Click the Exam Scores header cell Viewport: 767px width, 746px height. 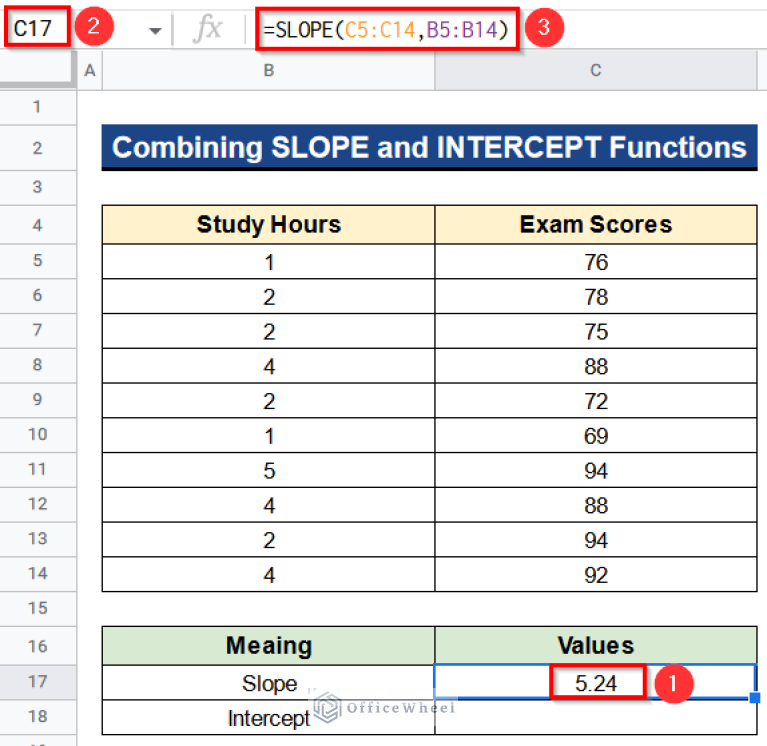(x=596, y=225)
